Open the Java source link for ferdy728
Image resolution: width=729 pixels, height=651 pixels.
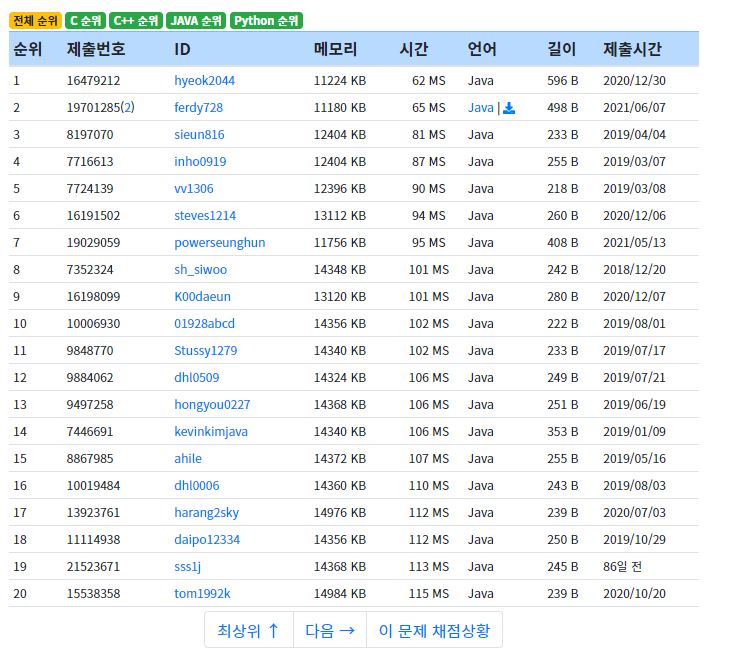(x=481, y=108)
